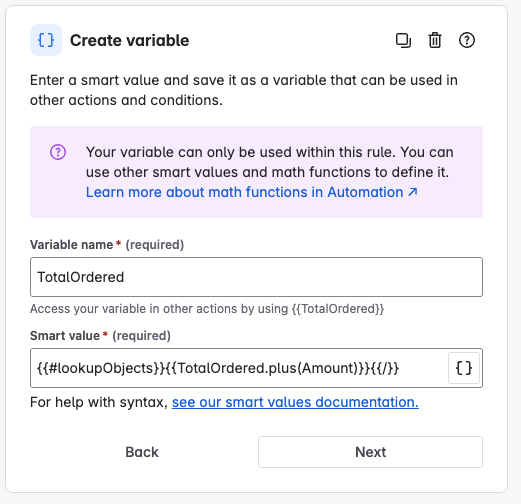Duplicate this Create variable component
The width and height of the screenshot is (521, 504).
click(403, 41)
